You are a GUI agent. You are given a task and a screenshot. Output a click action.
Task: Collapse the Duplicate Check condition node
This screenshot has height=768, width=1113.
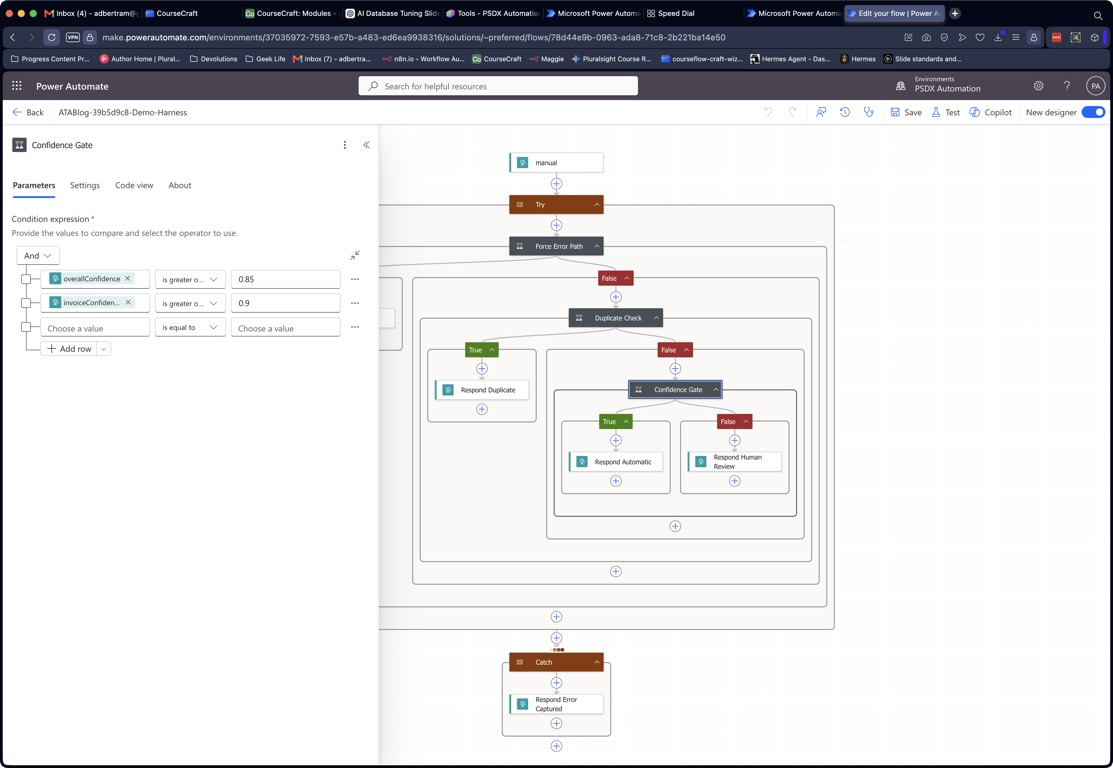click(x=656, y=318)
